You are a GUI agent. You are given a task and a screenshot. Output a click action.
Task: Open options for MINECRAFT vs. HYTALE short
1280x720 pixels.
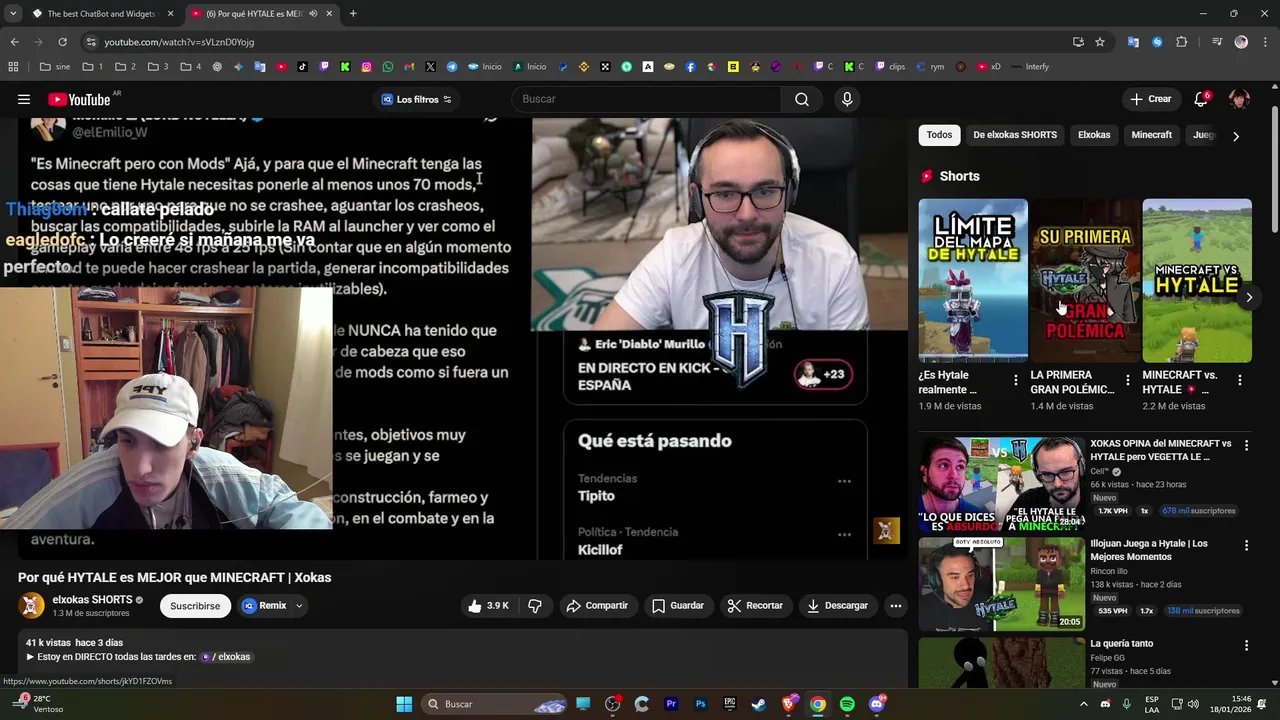click(1239, 380)
